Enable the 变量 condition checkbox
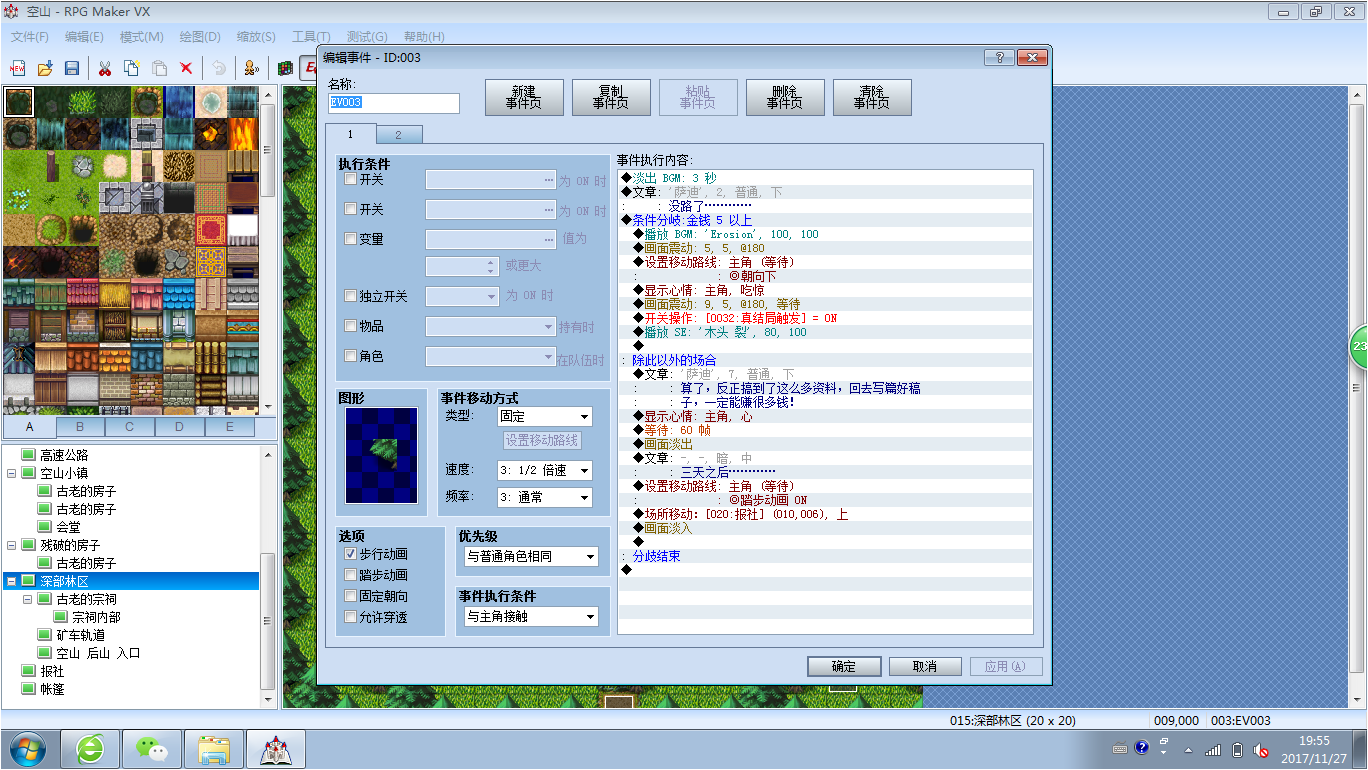The image size is (1368, 770). 350,239
